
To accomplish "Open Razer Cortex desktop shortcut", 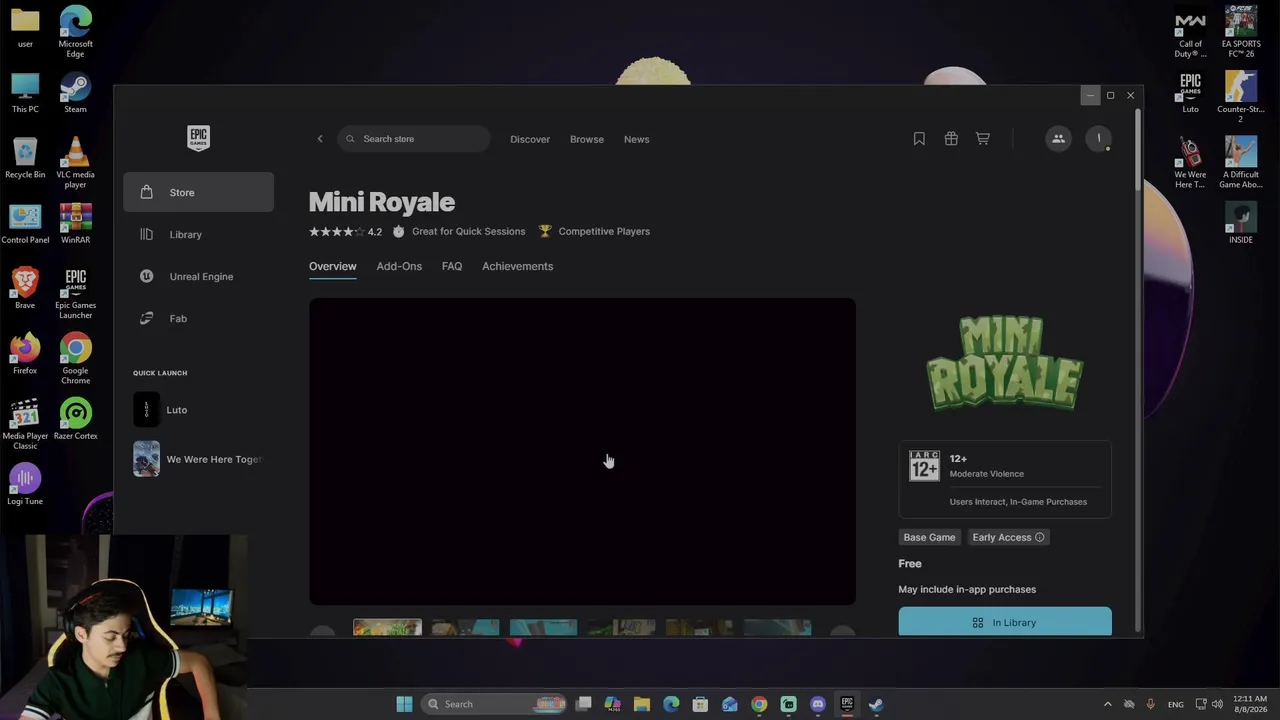I will coord(75,419).
